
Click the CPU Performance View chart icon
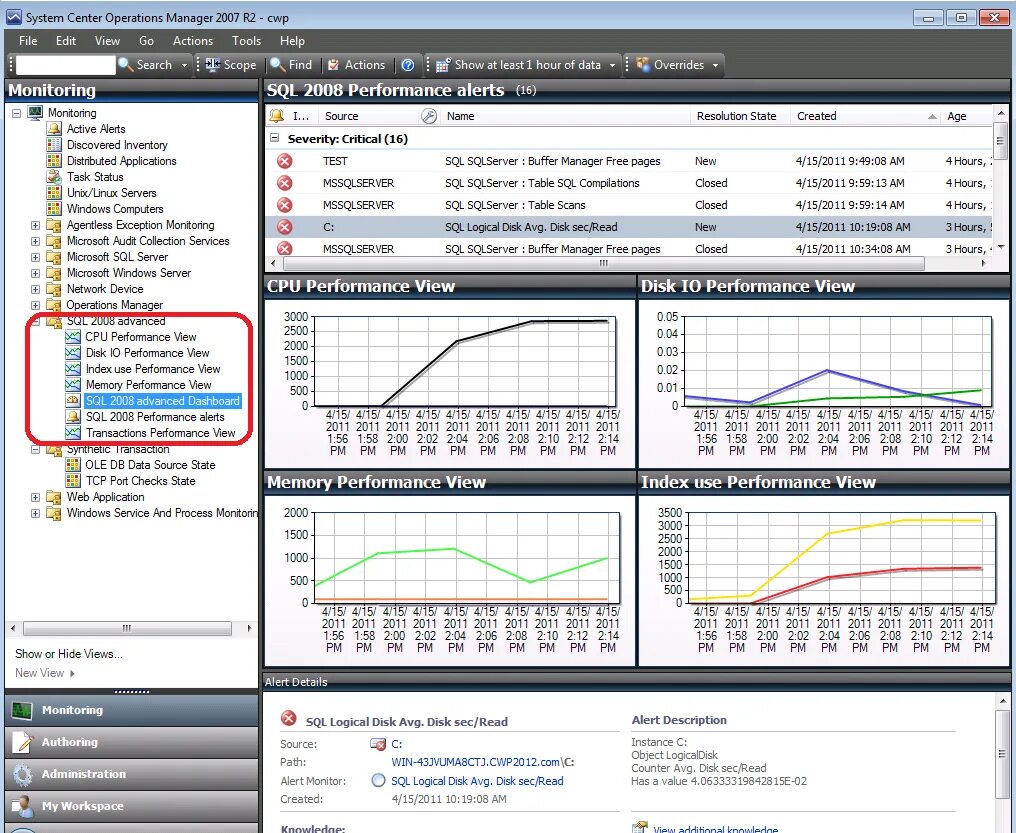[x=73, y=337]
